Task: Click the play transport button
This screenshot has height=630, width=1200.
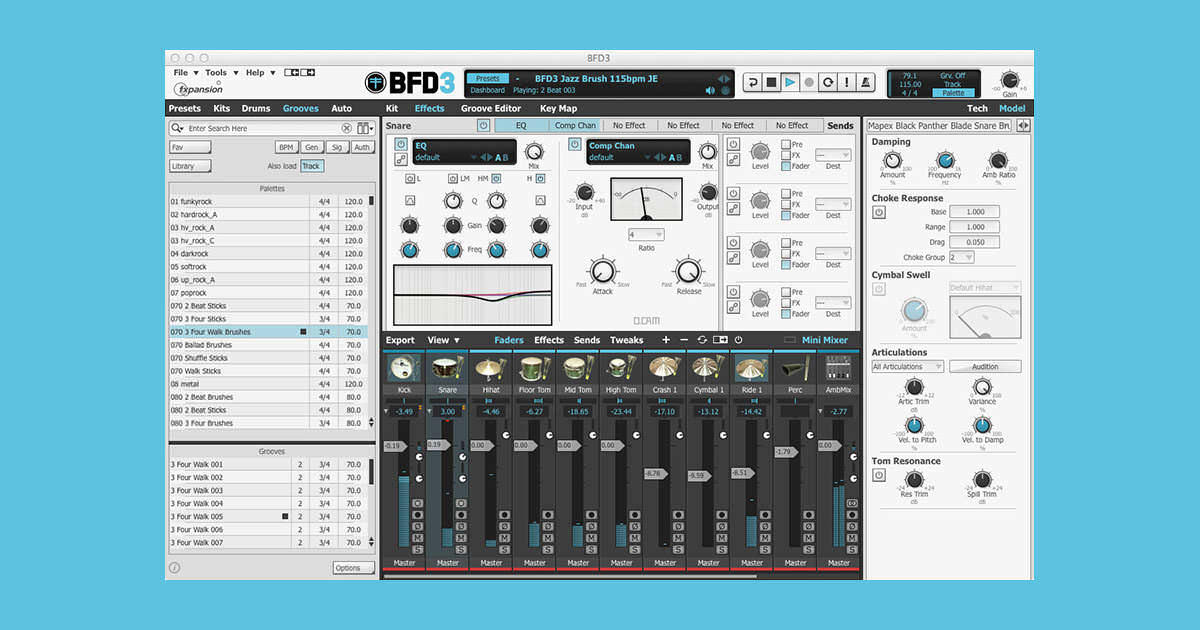Action: (790, 82)
